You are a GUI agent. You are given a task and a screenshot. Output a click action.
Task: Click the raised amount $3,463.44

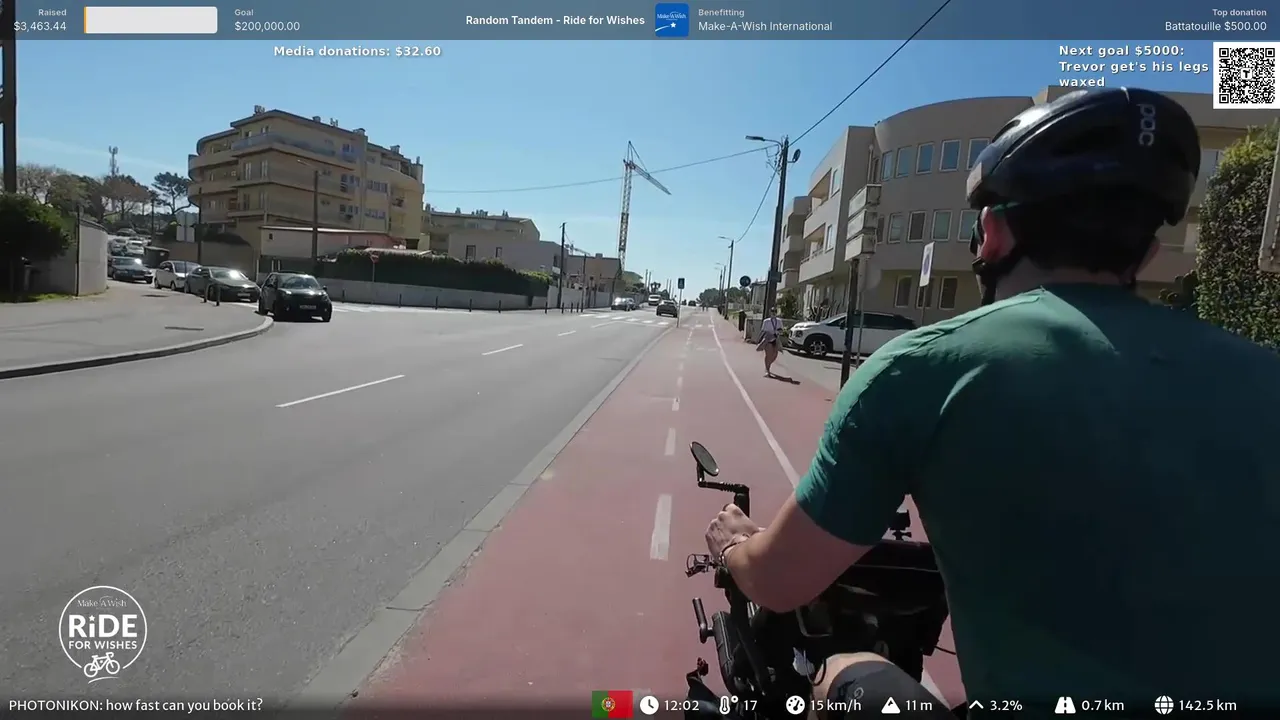[x=40, y=27]
